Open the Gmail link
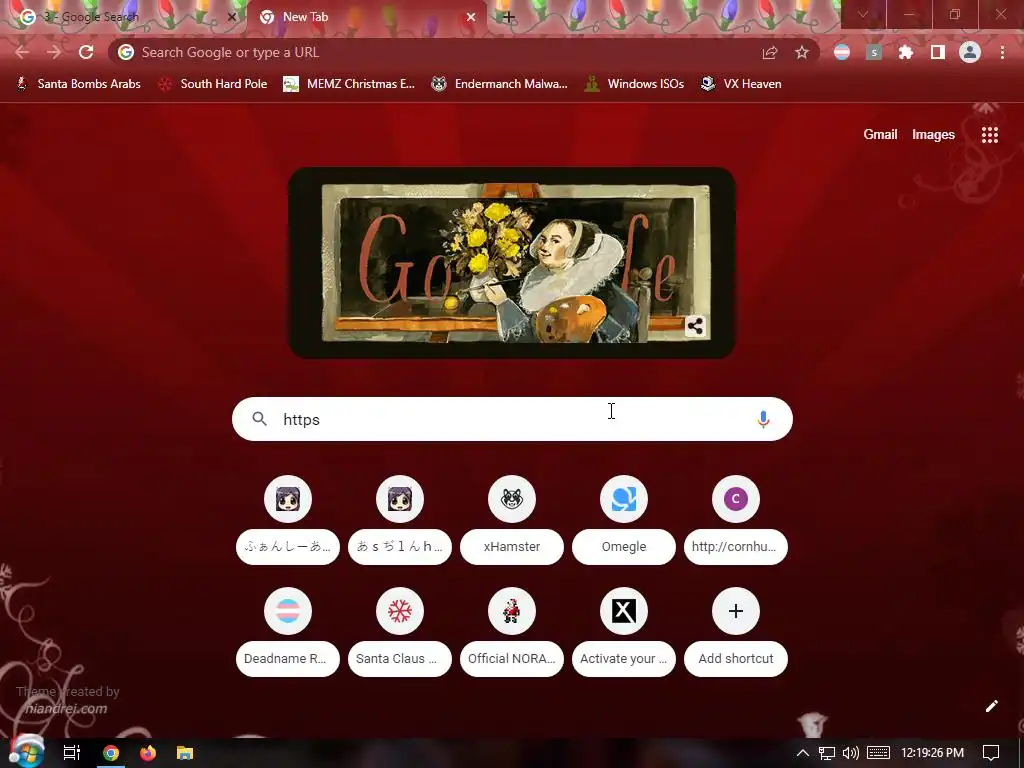The height and width of the screenshot is (768, 1024). pyautogui.click(x=880, y=135)
